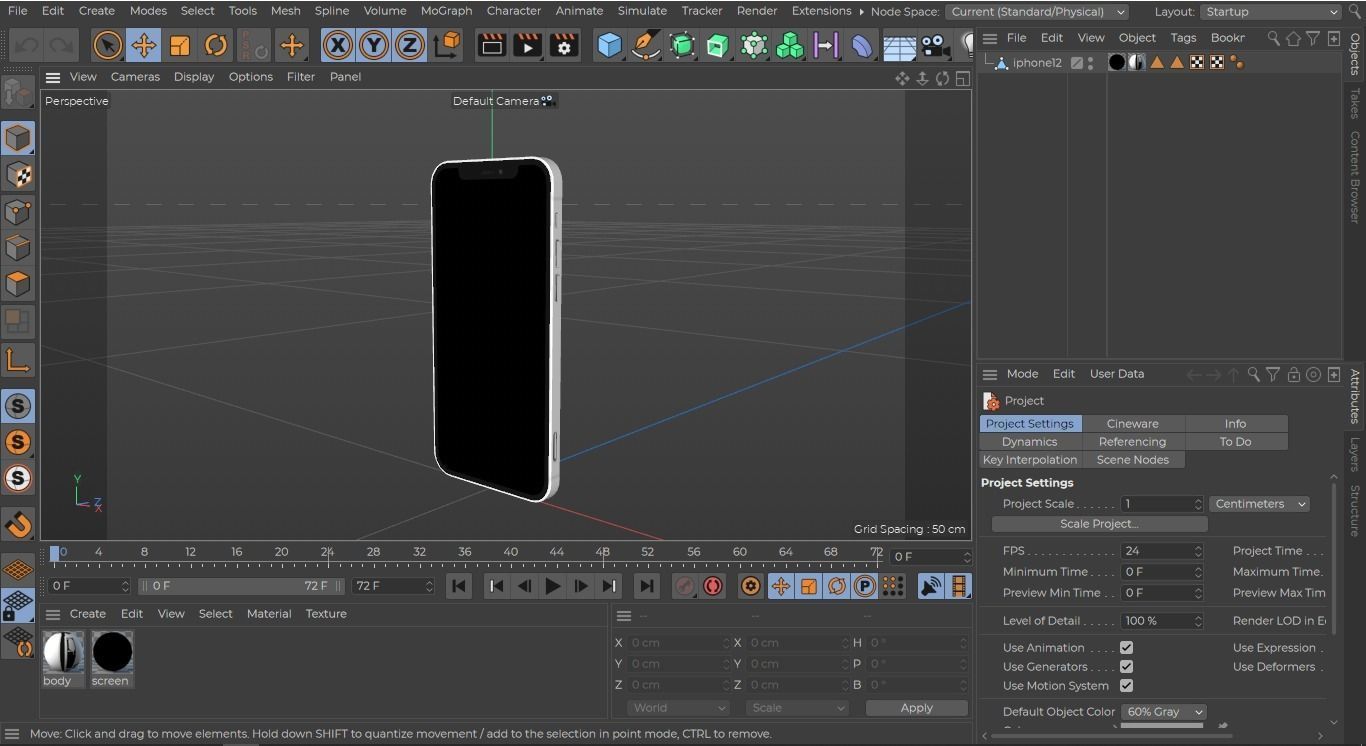Screen dimensions: 1366x746
Task: Add an Extrude generator object
Action: point(718,45)
